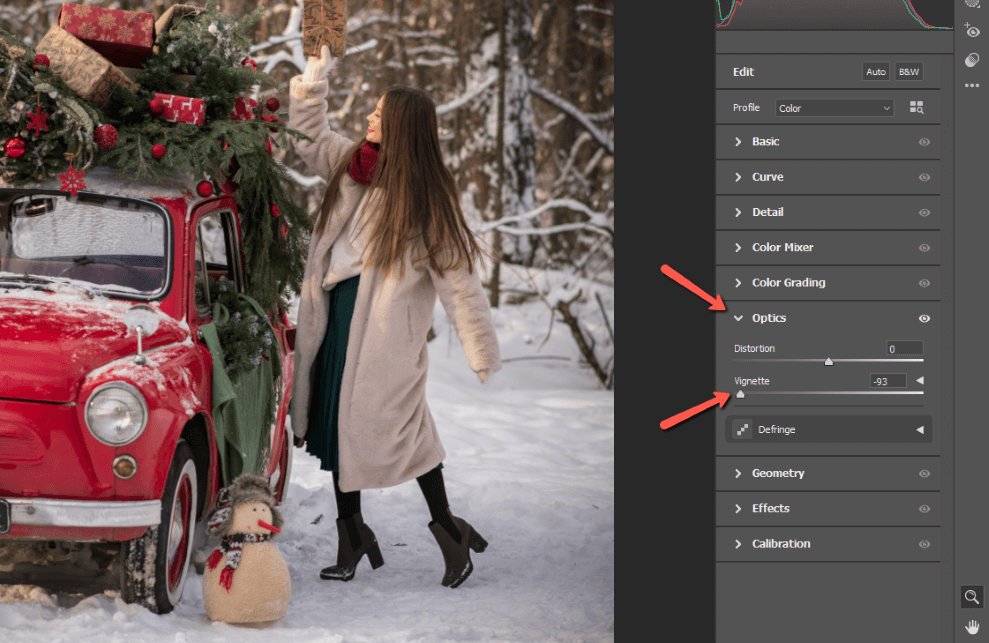Click the Defringe label
Viewport: 989px width, 643px height.
click(x=776, y=430)
